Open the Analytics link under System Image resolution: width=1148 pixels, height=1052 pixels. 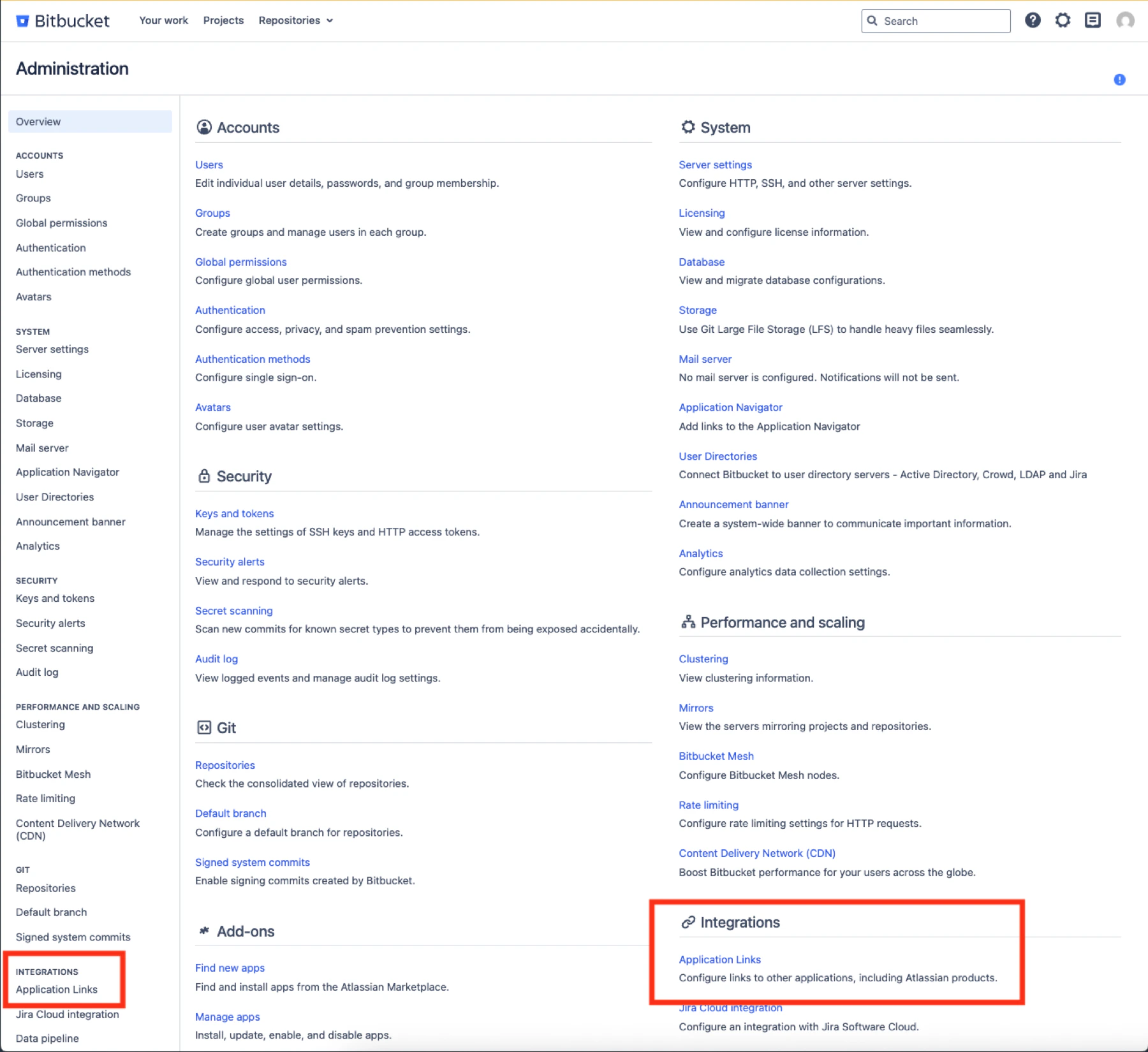pos(701,553)
